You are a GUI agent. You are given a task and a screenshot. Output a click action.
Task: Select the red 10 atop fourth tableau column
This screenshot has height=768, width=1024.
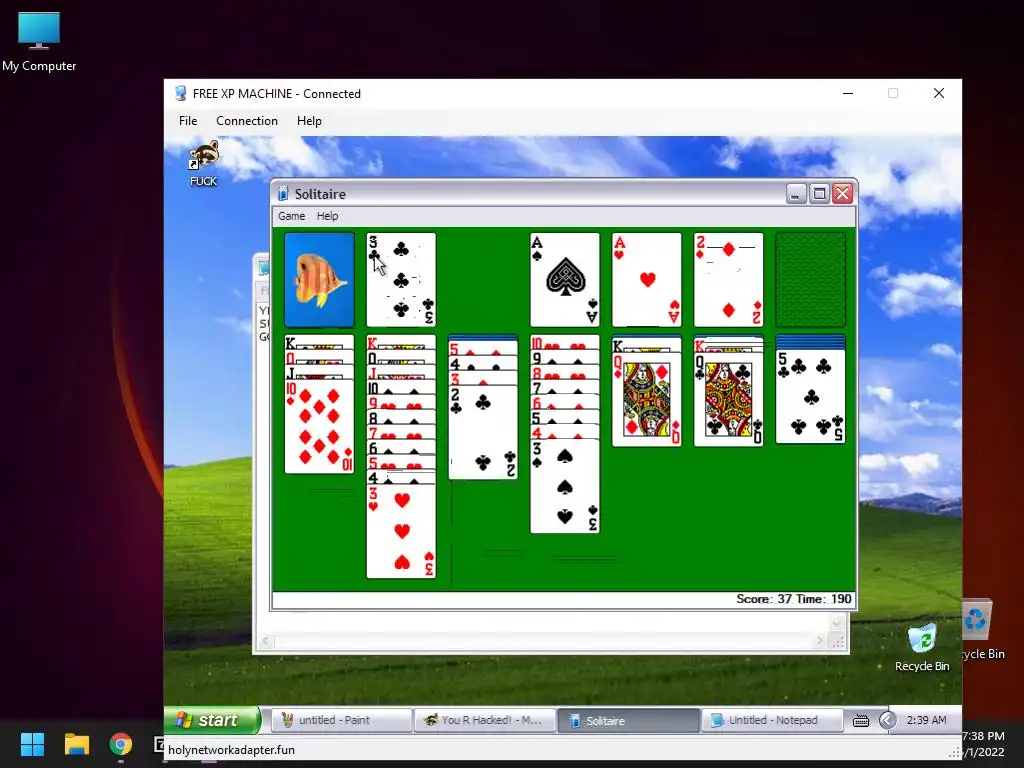tap(565, 343)
